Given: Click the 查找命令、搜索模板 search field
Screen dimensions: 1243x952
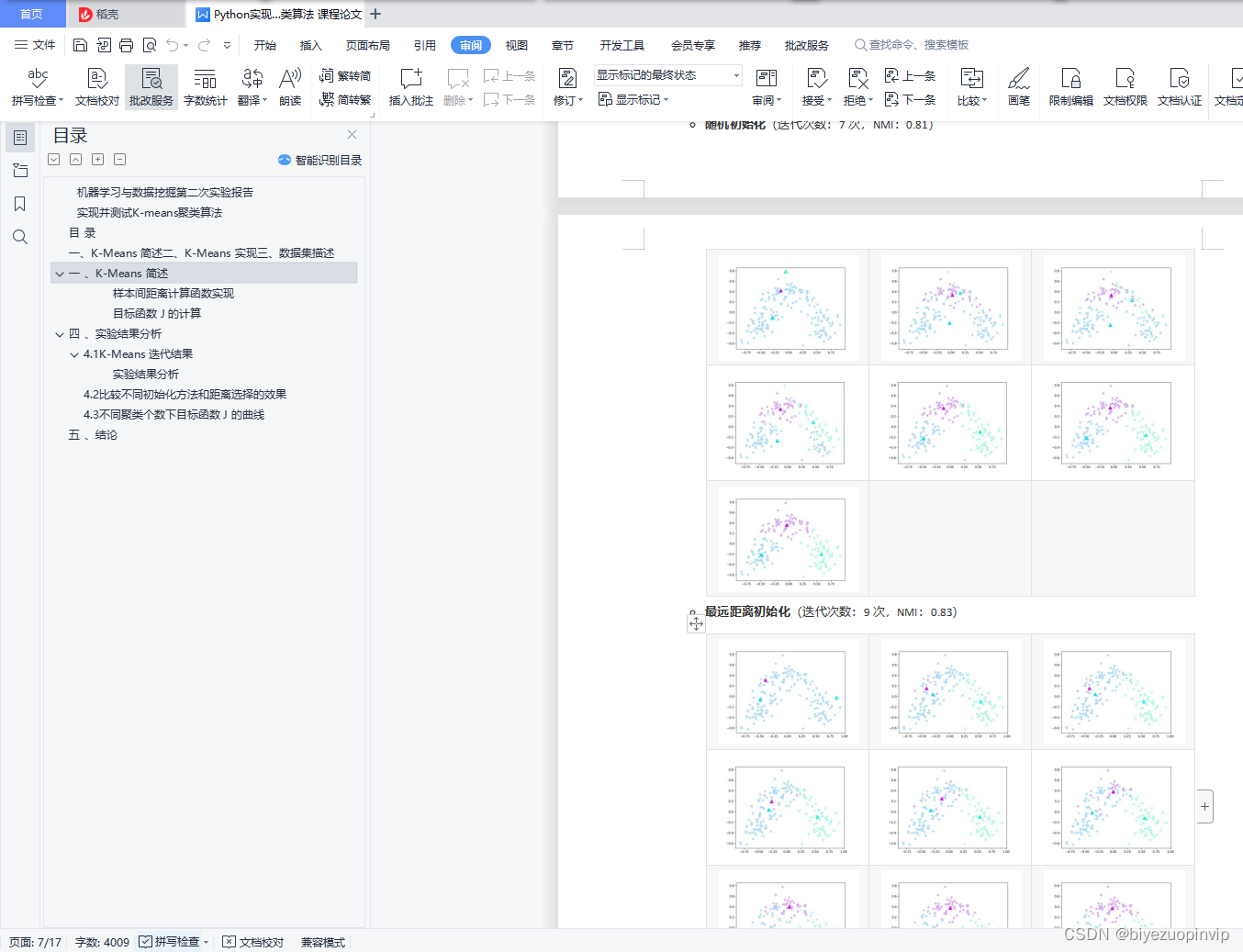Looking at the screenshot, I should (x=912, y=45).
